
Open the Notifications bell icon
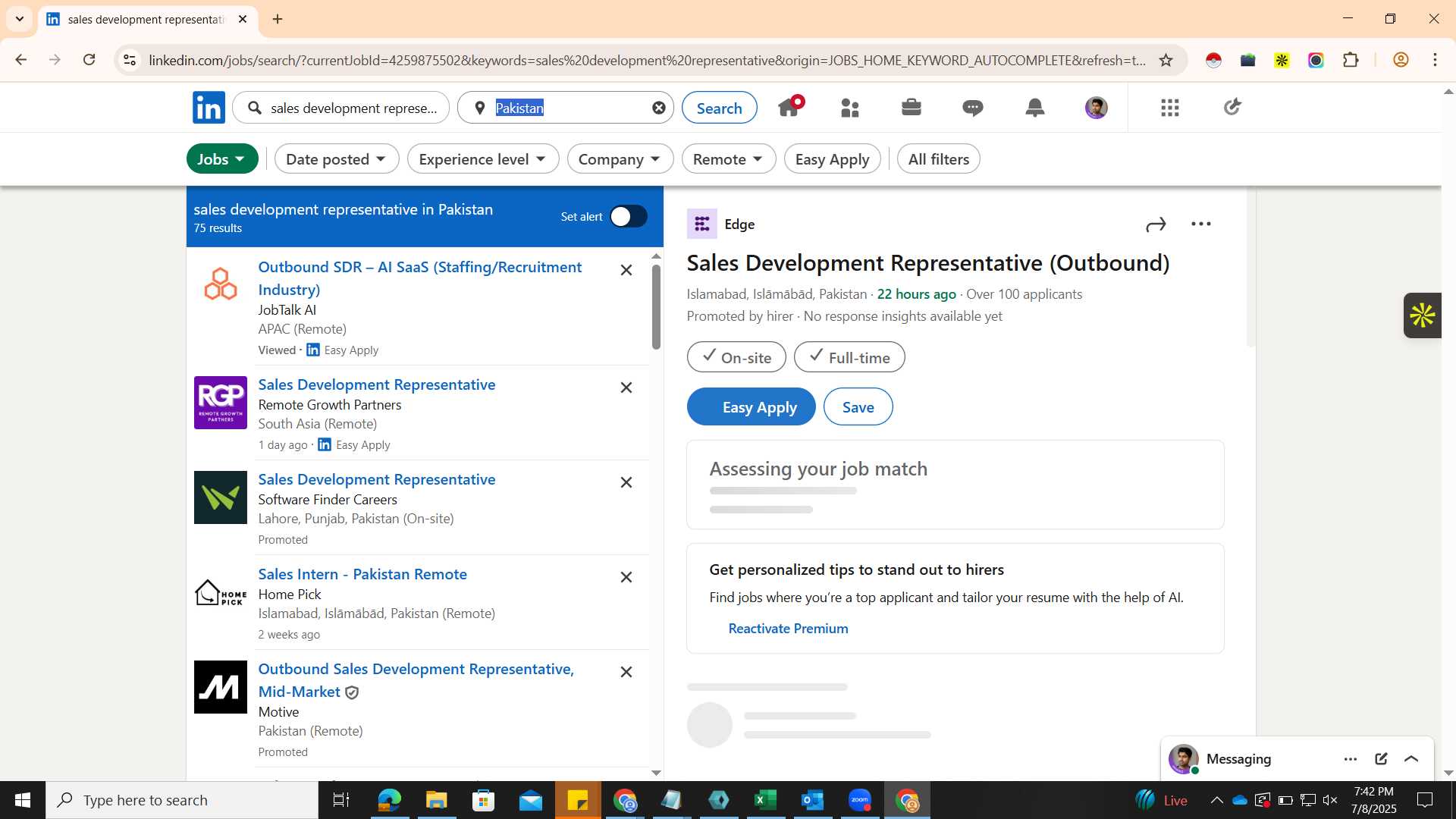[1034, 108]
